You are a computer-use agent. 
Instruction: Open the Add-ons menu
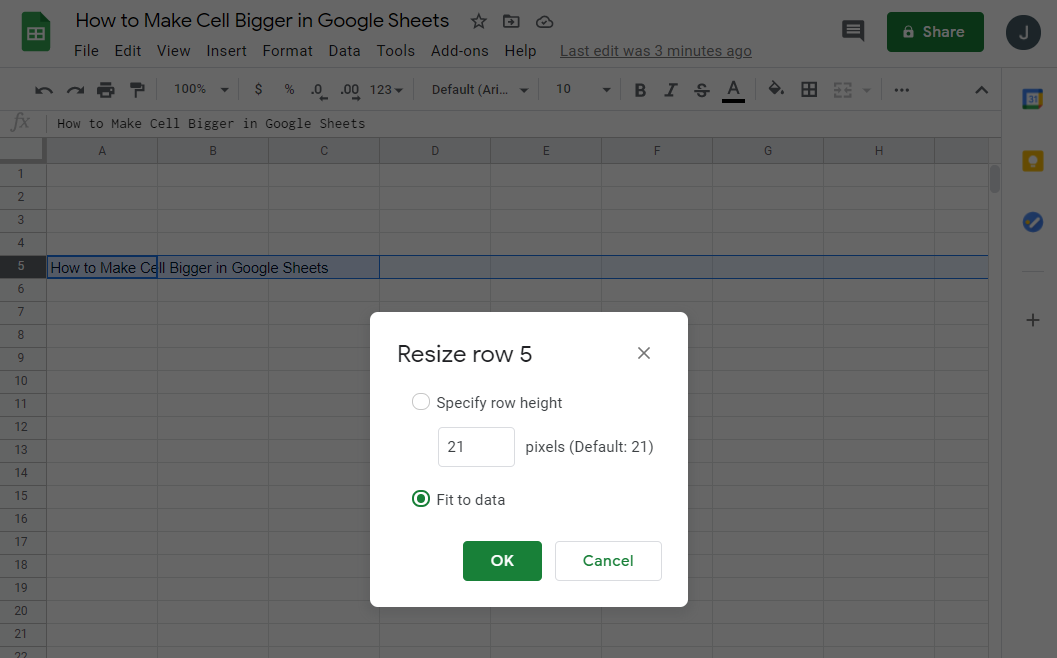[459, 51]
